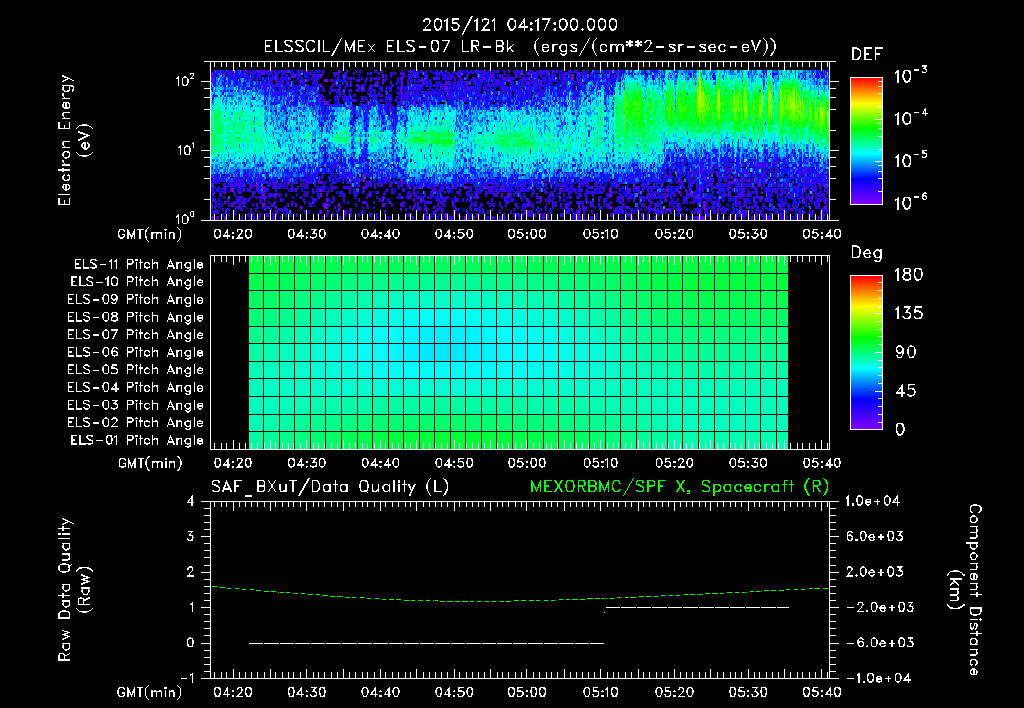The height and width of the screenshot is (708, 1024).
Task: Click the Deg pitch angle color bar
Action: [x=866, y=352]
